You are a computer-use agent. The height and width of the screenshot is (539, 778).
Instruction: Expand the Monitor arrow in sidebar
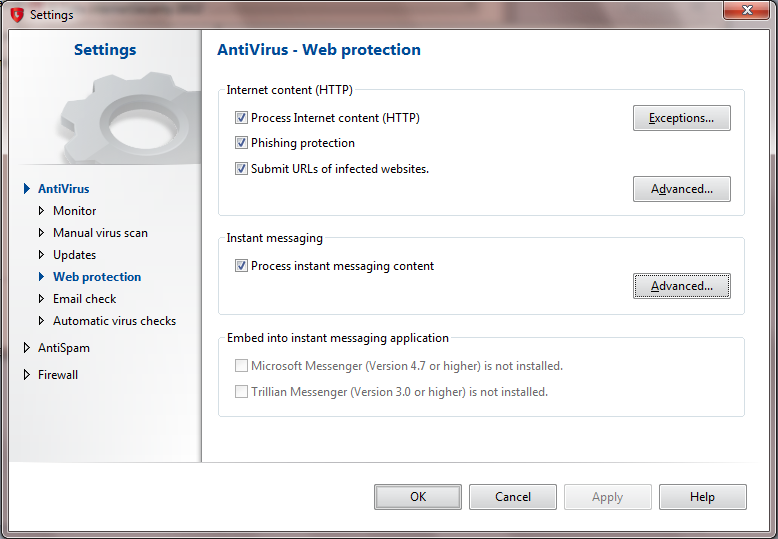41,211
